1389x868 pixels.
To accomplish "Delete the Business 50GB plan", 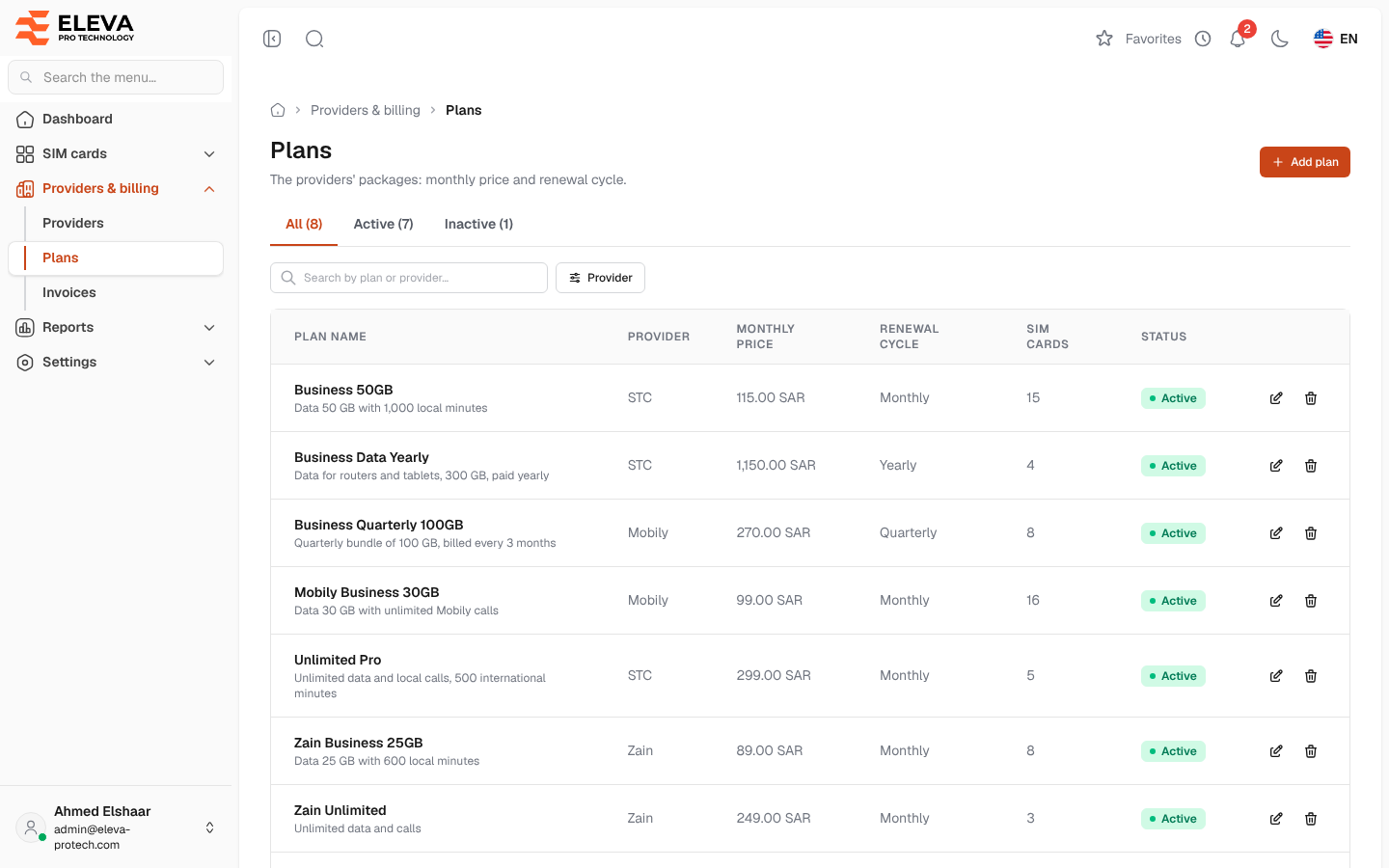I will click(1311, 398).
